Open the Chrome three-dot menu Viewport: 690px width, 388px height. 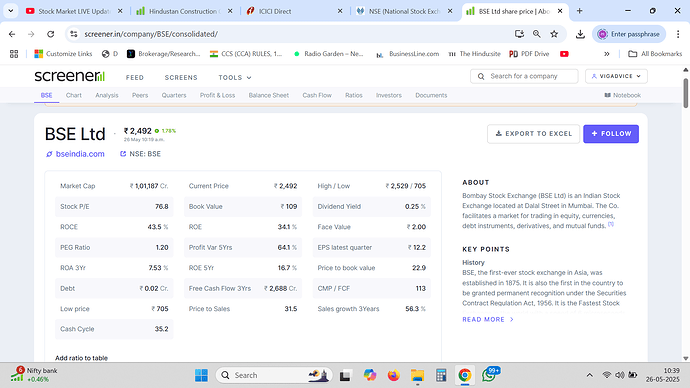(x=678, y=34)
